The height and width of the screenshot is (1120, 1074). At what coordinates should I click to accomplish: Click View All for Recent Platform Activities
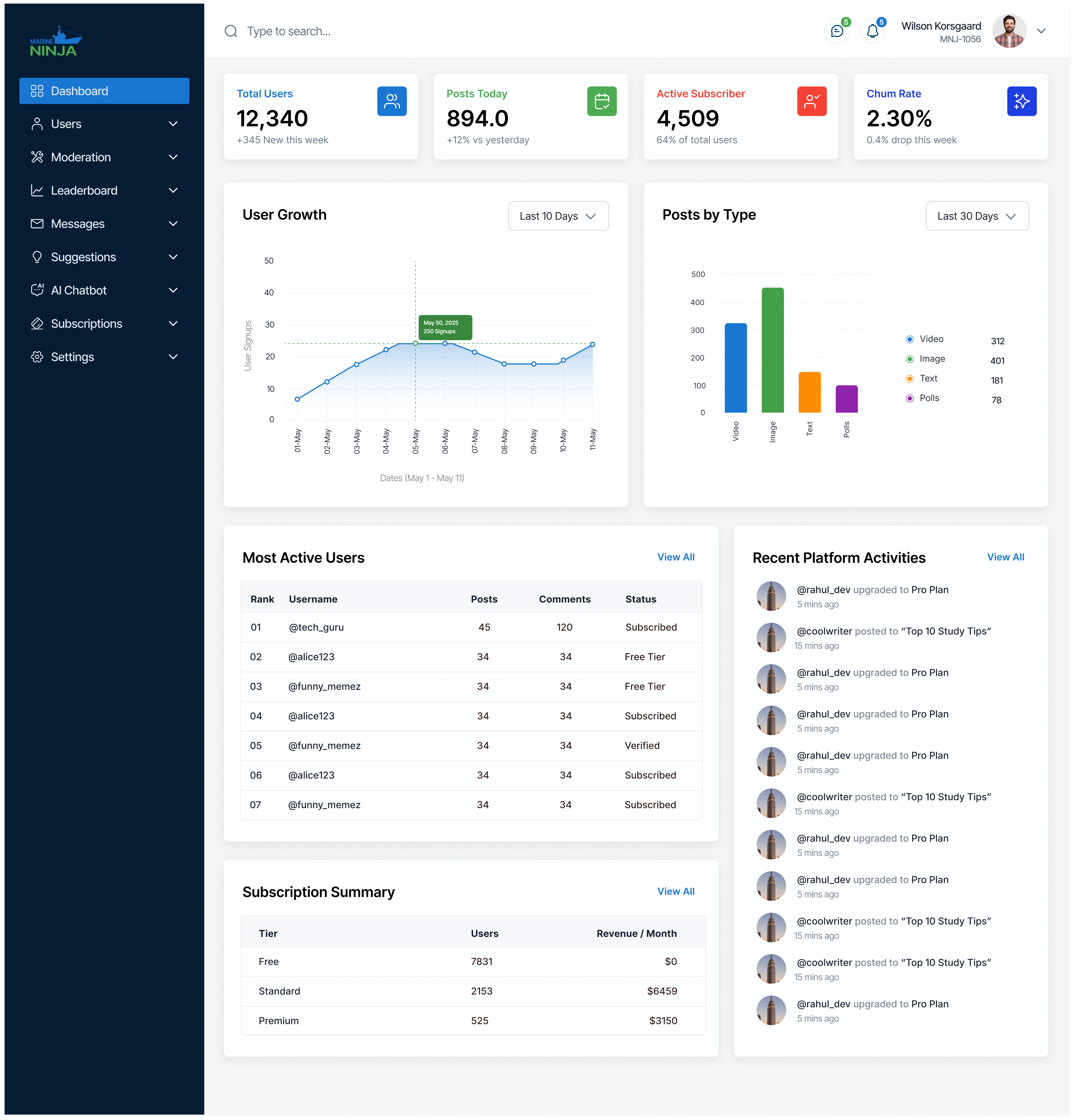1005,557
